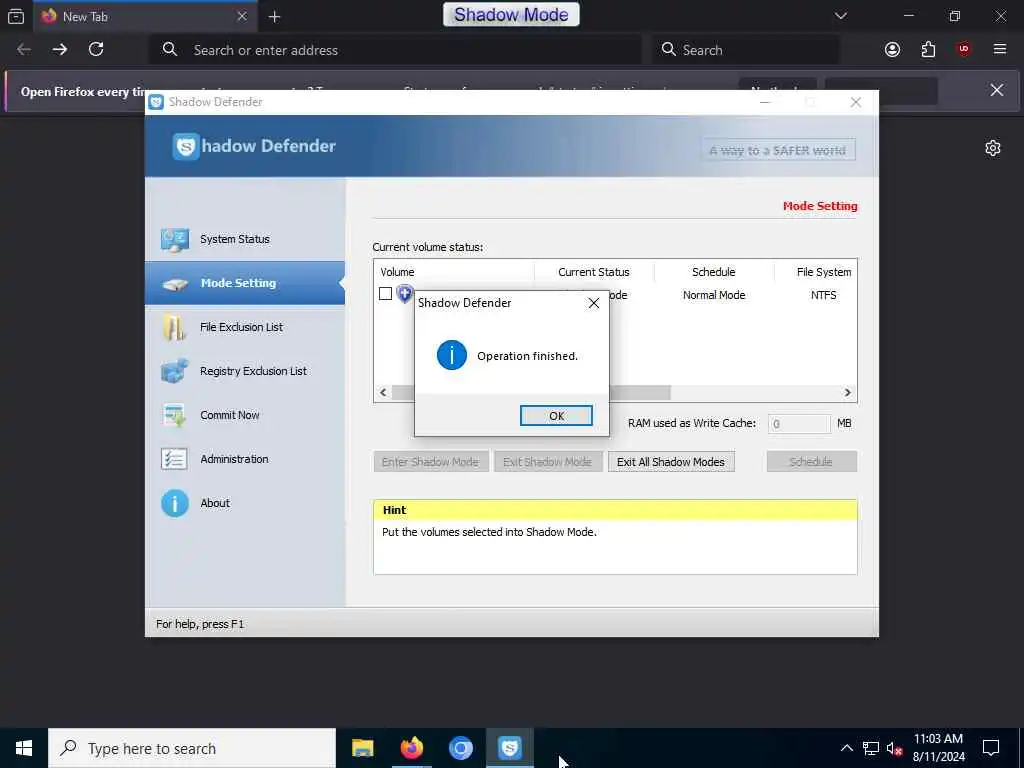Open Firefox extensions puzzle icon
The image size is (1024, 768).
pos(928,50)
